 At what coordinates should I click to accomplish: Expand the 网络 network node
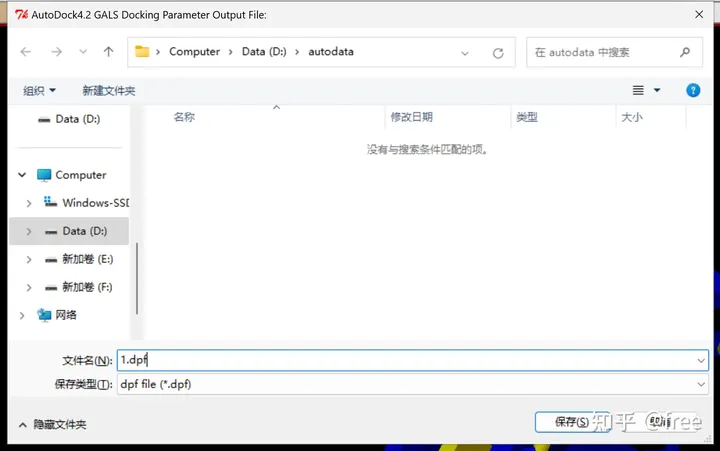(x=22, y=315)
